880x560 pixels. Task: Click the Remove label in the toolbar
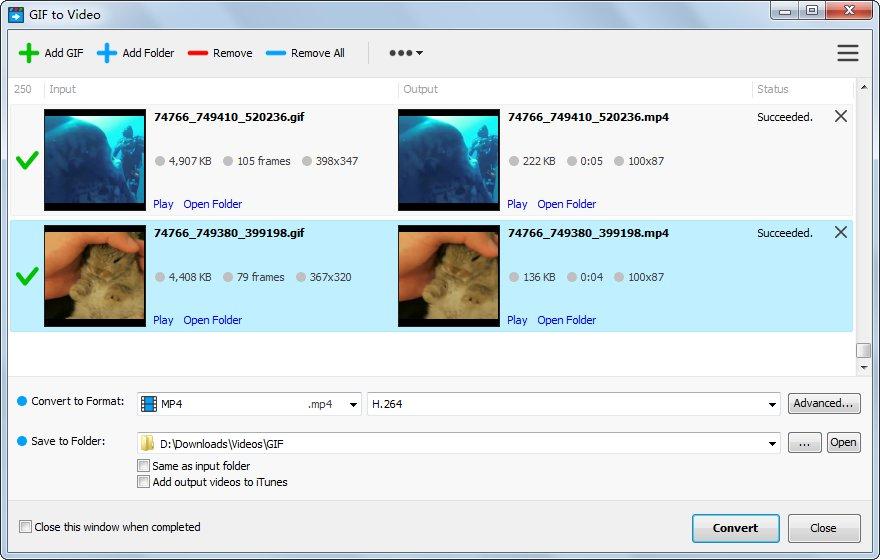(232, 53)
